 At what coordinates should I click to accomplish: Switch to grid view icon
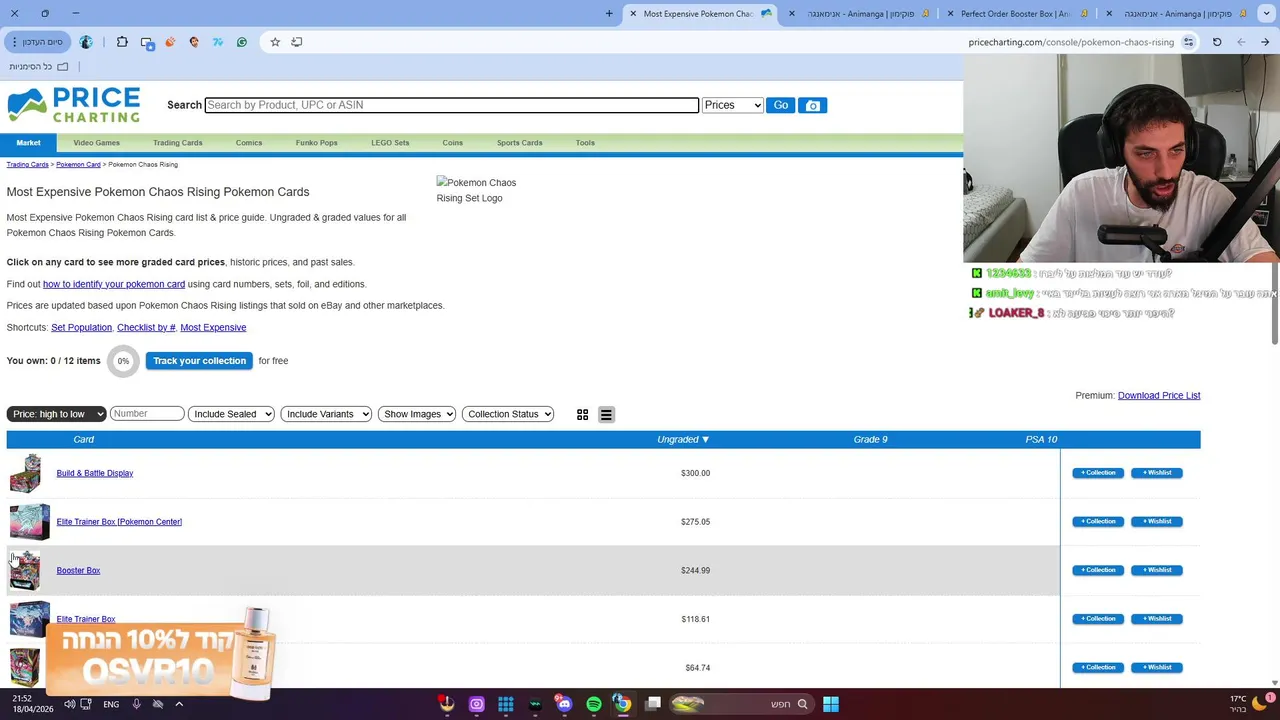[583, 415]
